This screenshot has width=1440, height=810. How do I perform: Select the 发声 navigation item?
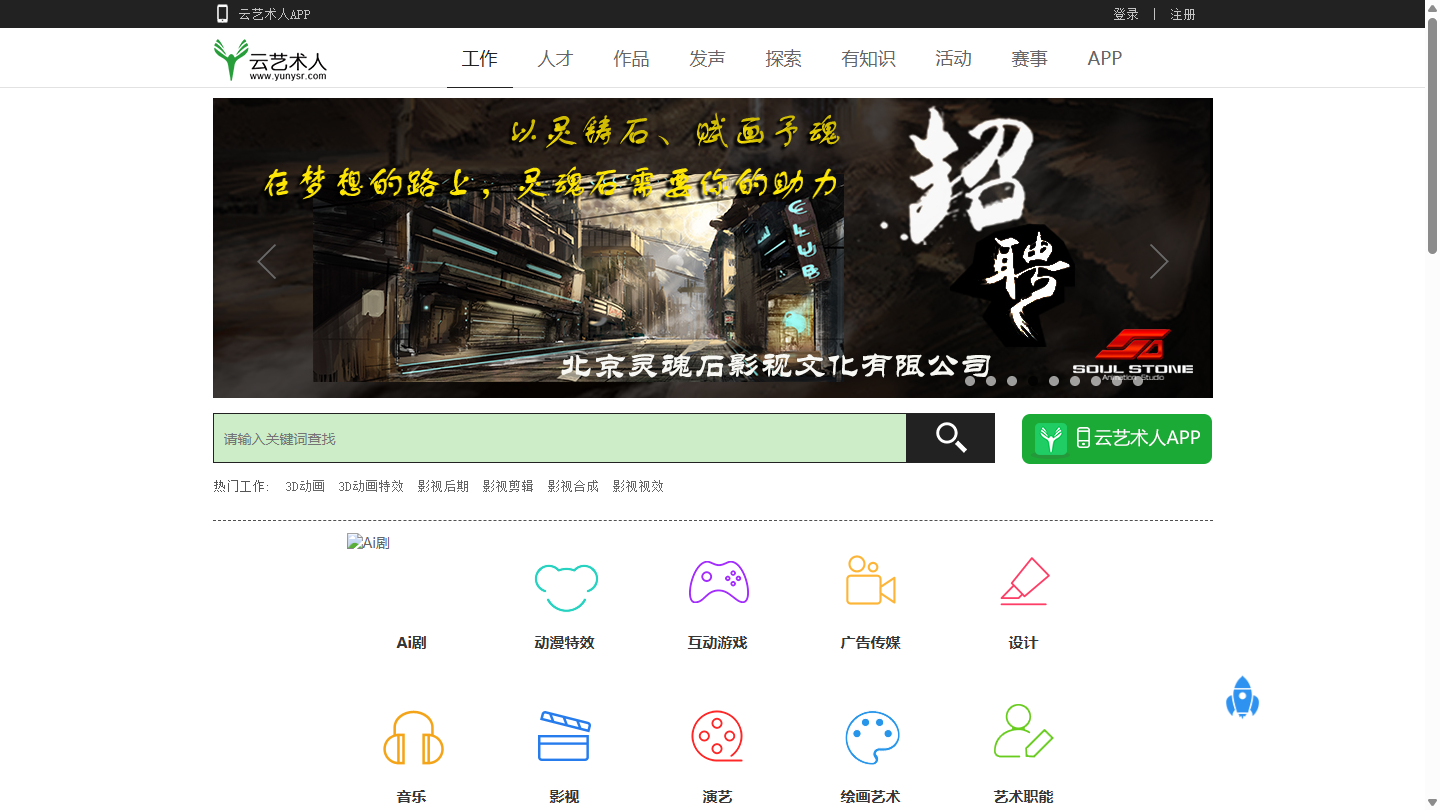pos(707,59)
